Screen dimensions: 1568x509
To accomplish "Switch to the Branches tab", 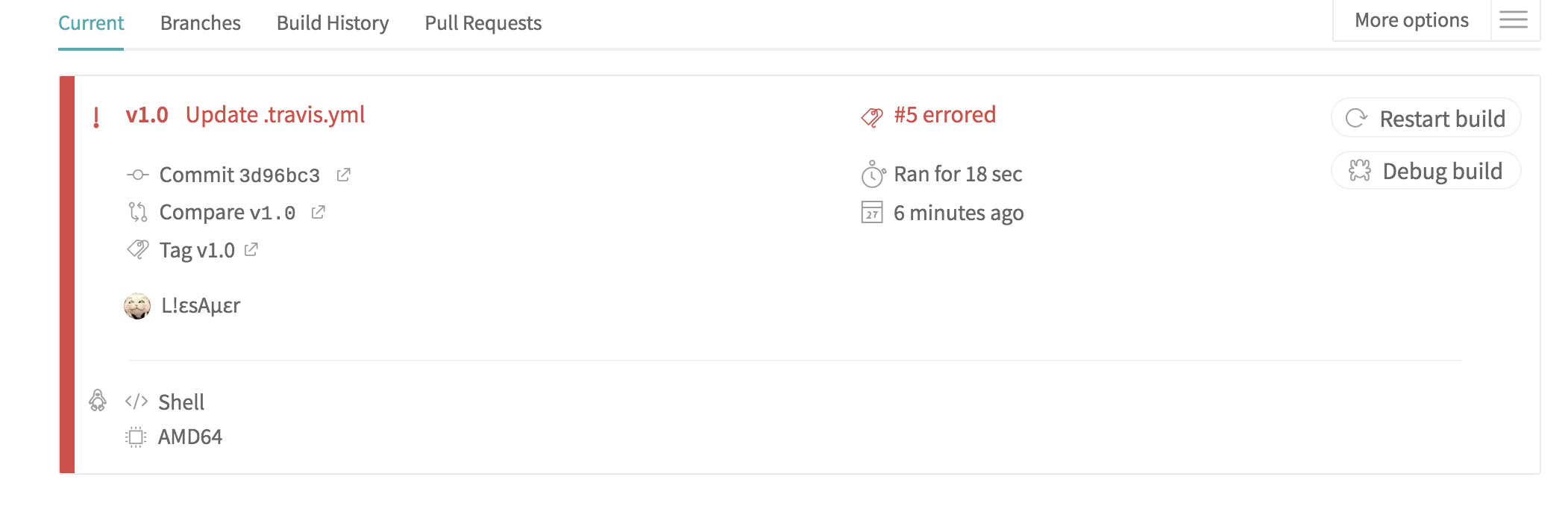I will (201, 23).
